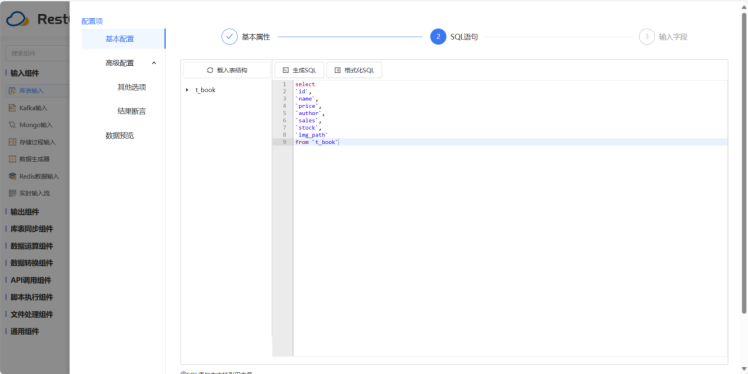Click the cloud logo in background header

point(18,19)
